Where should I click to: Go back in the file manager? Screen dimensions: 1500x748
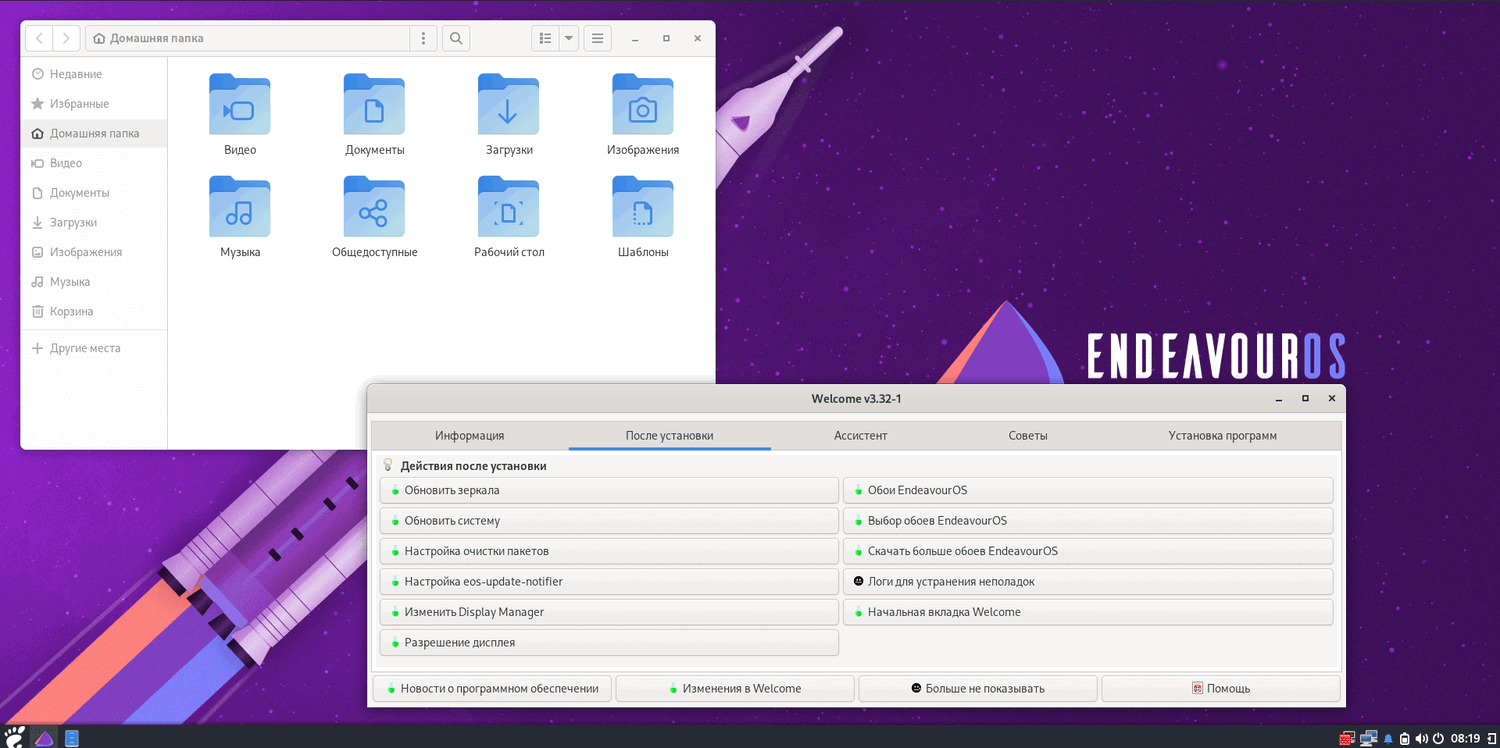coord(39,39)
